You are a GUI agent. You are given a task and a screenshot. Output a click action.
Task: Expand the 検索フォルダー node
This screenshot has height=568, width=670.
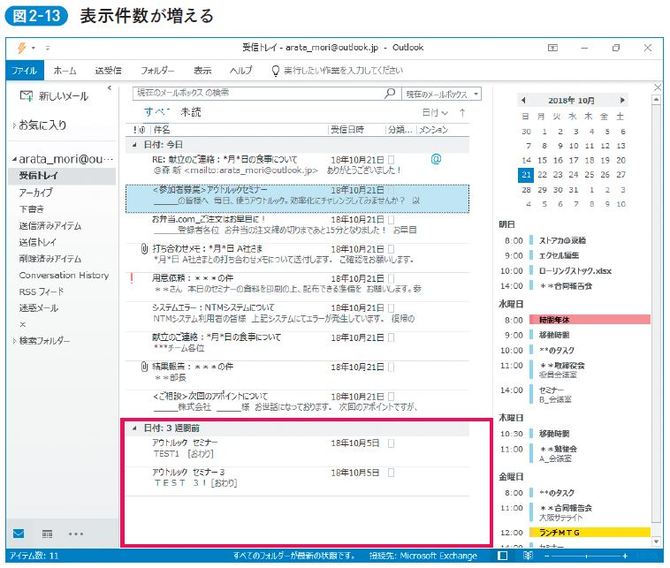(x=15, y=341)
